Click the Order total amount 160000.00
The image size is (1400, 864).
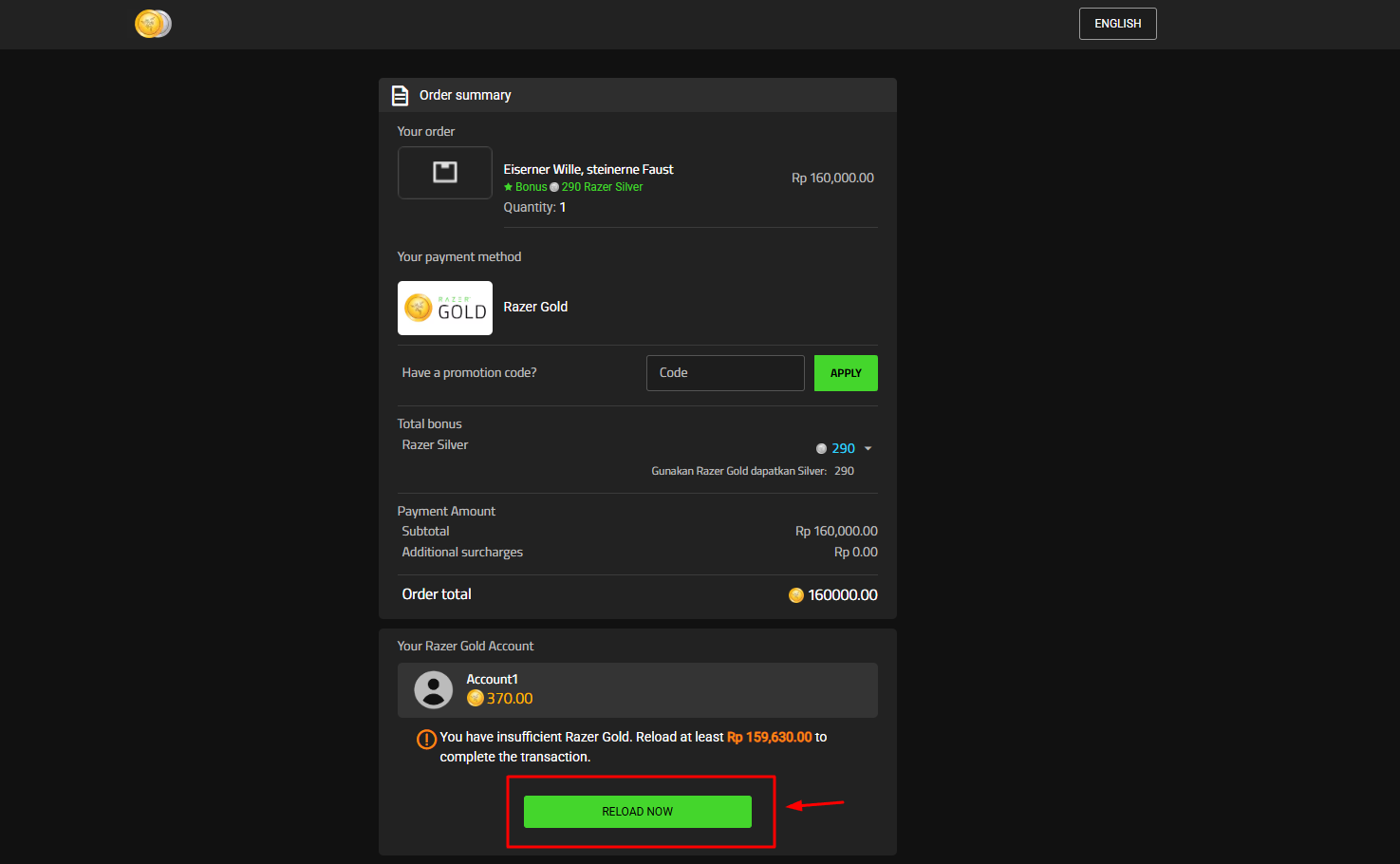843,595
